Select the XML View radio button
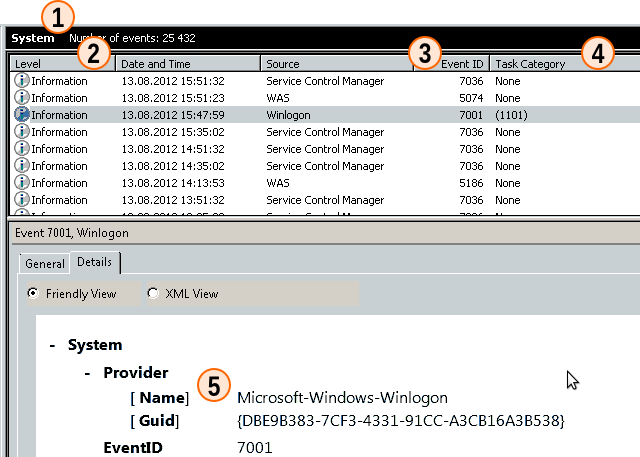Screen dimensions: 640x457 click(153, 293)
